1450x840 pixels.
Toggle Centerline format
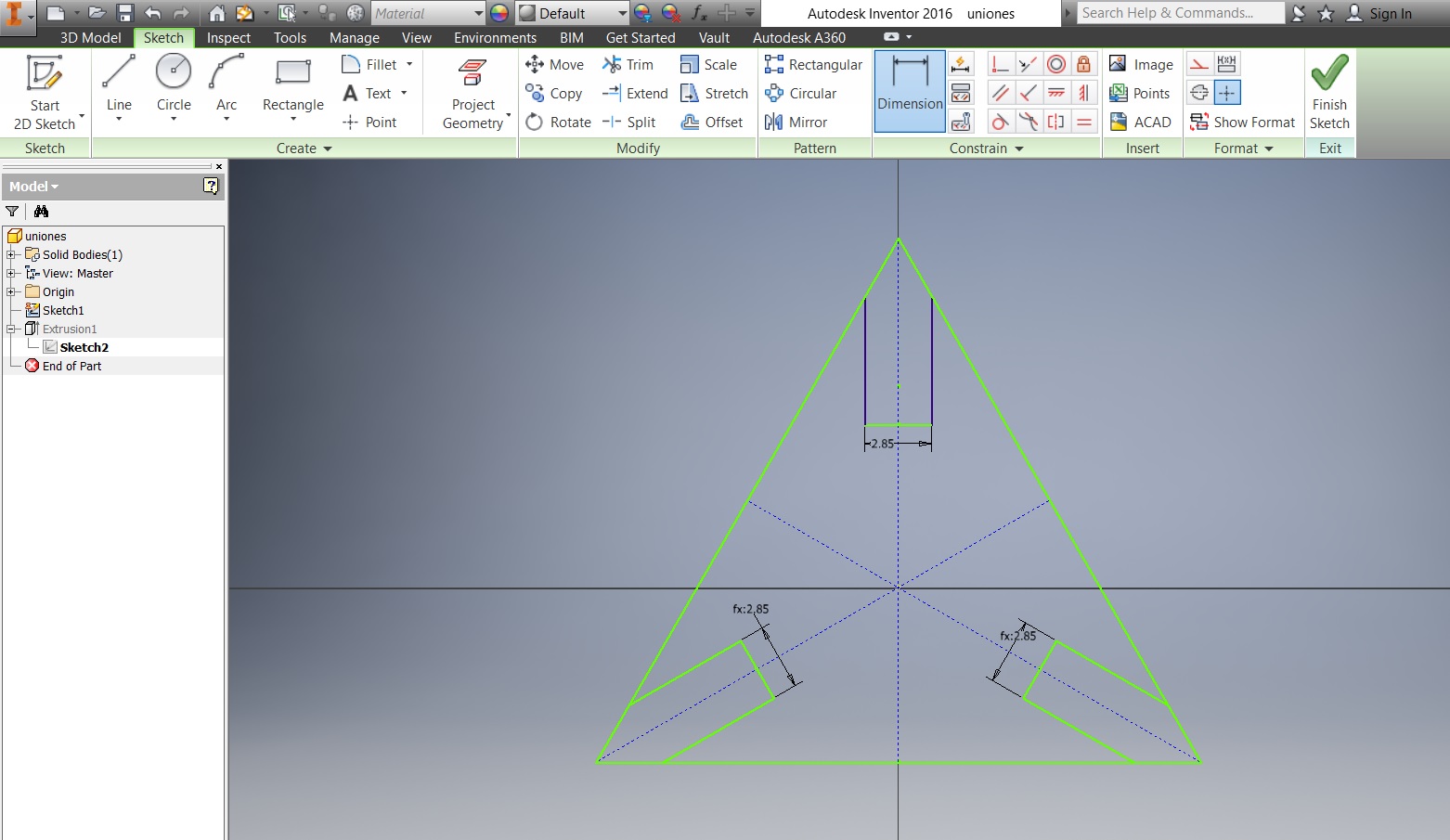pyautogui.click(x=1199, y=93)
